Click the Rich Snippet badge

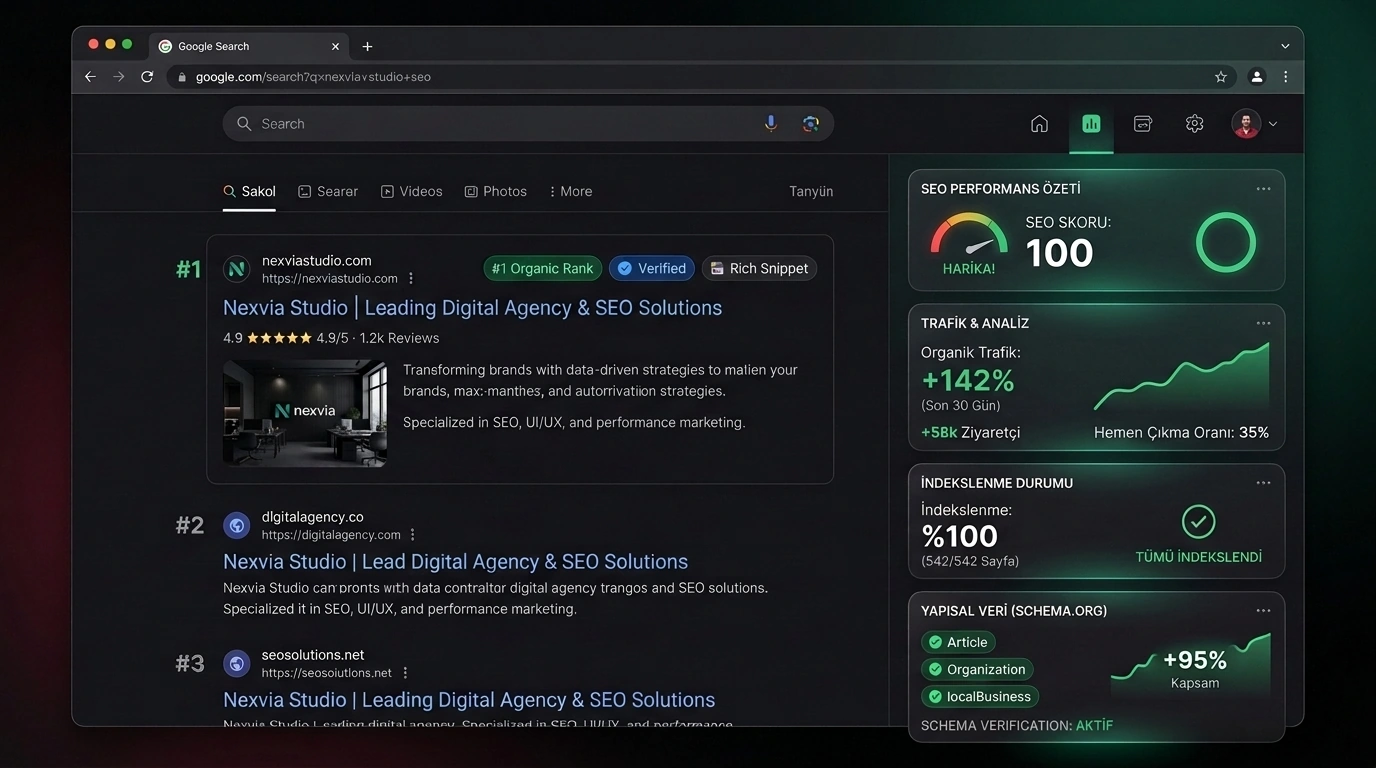759,268
